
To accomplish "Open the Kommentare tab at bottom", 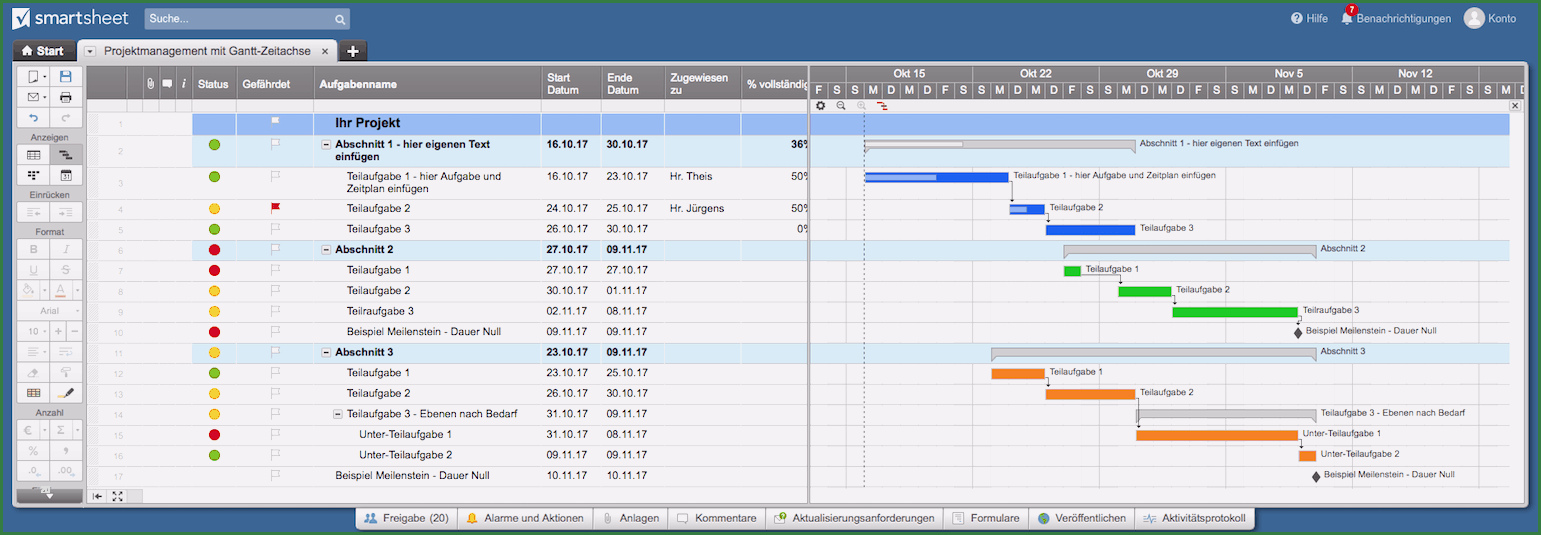I will pos(716,518).
